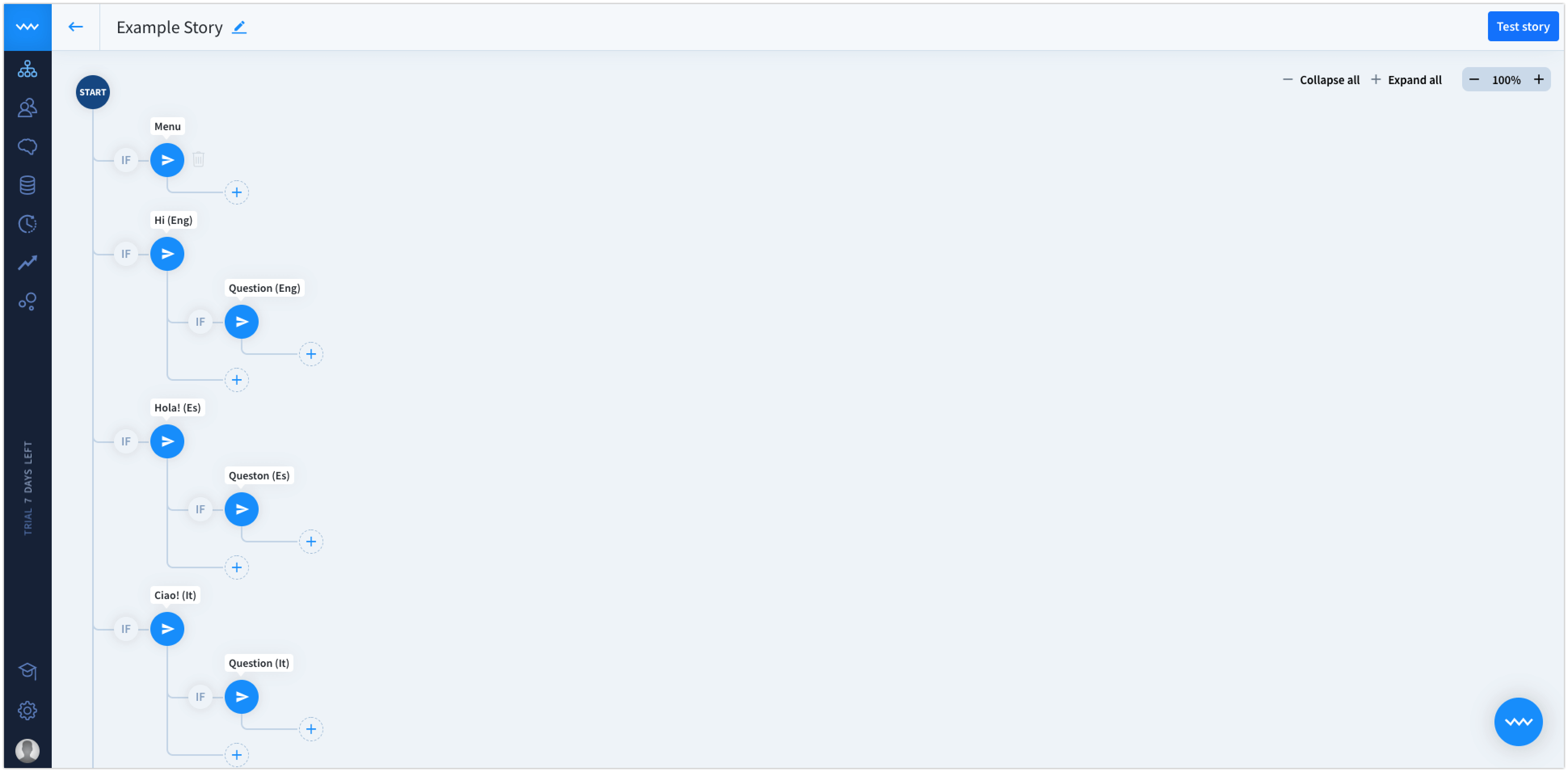This screenshot has width=1568, height=772.
Task: Open the Entities database icon in sidebar
Action: pos(27,185)
